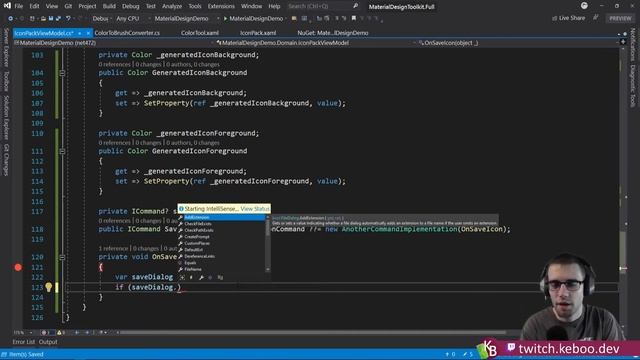Open the Output tab
Screen dimensions: 640x360
[48, 342]
